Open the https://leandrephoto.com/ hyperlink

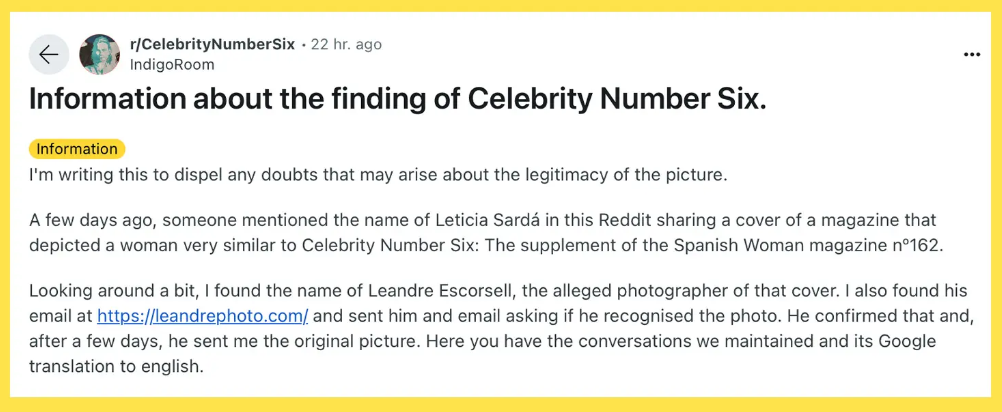click(203, 316)
